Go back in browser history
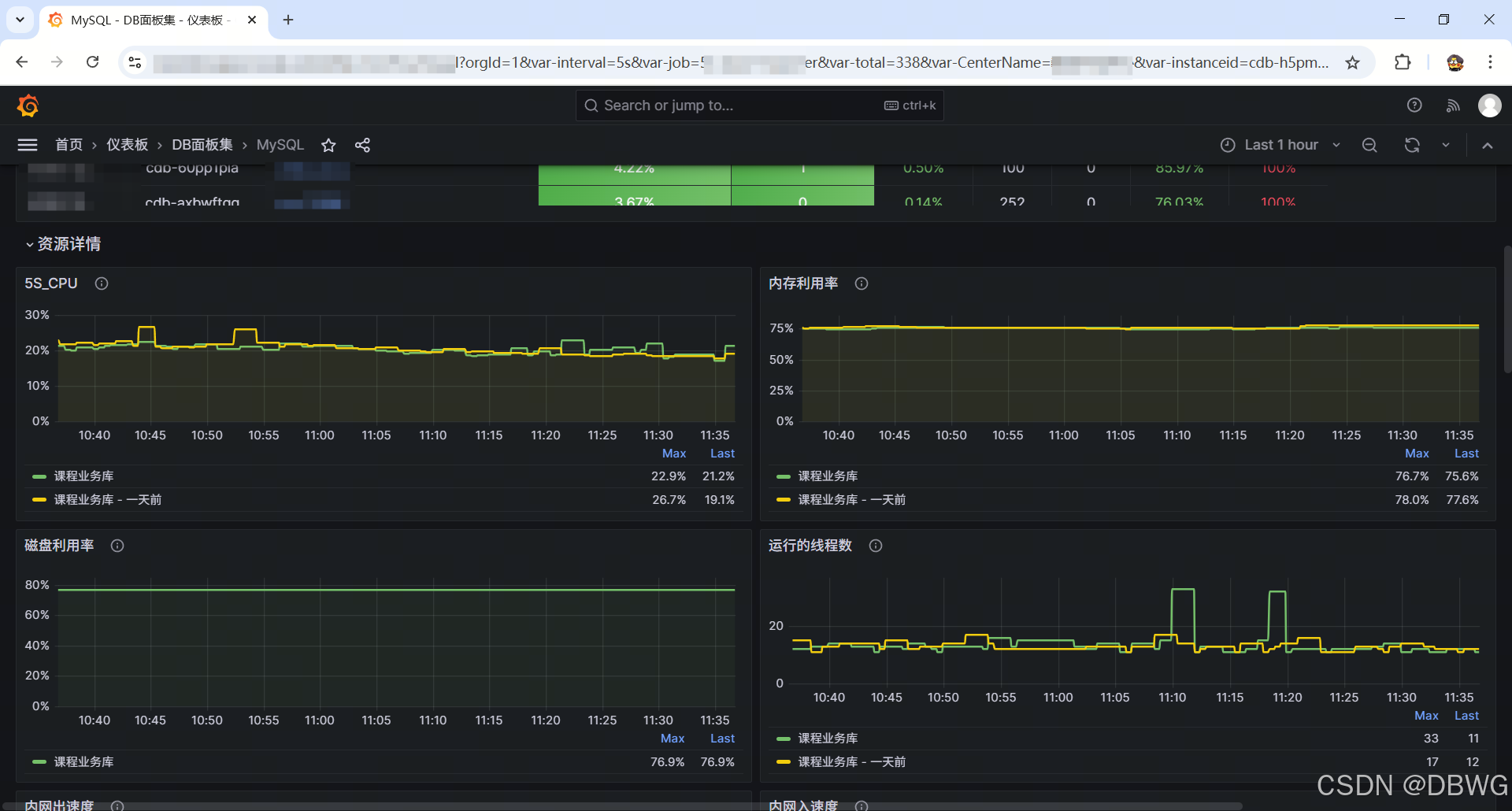 click(22, 62)
